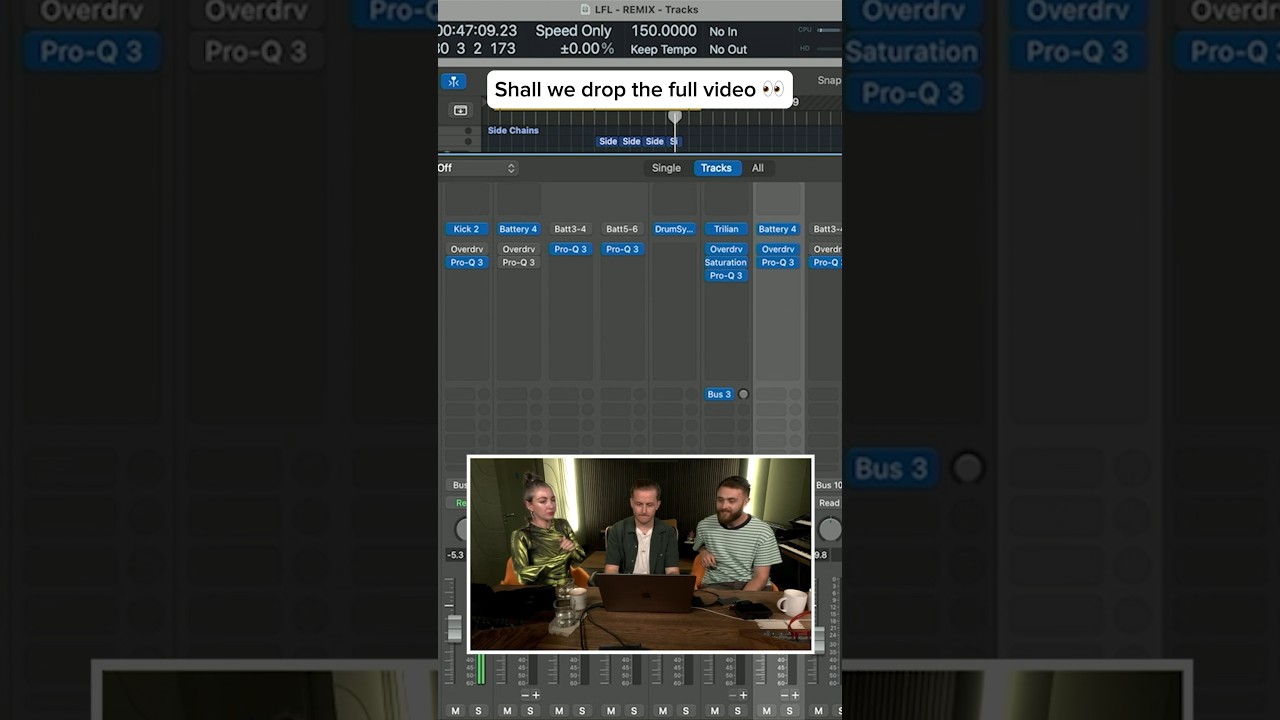Image resolution: width=1280 pixels, height=720 pixels.
Task: Click the blue playhead catch icon
Action: click(454, 82)
